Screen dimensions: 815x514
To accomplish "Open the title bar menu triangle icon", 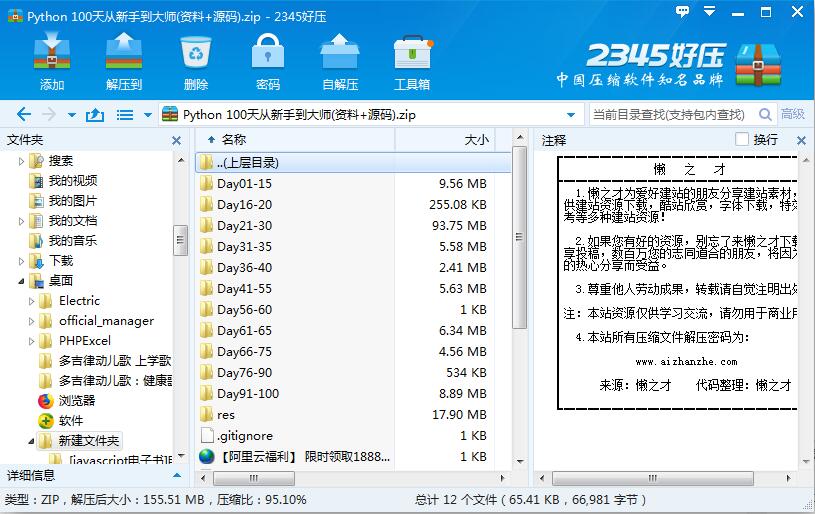I will [709, 11].
